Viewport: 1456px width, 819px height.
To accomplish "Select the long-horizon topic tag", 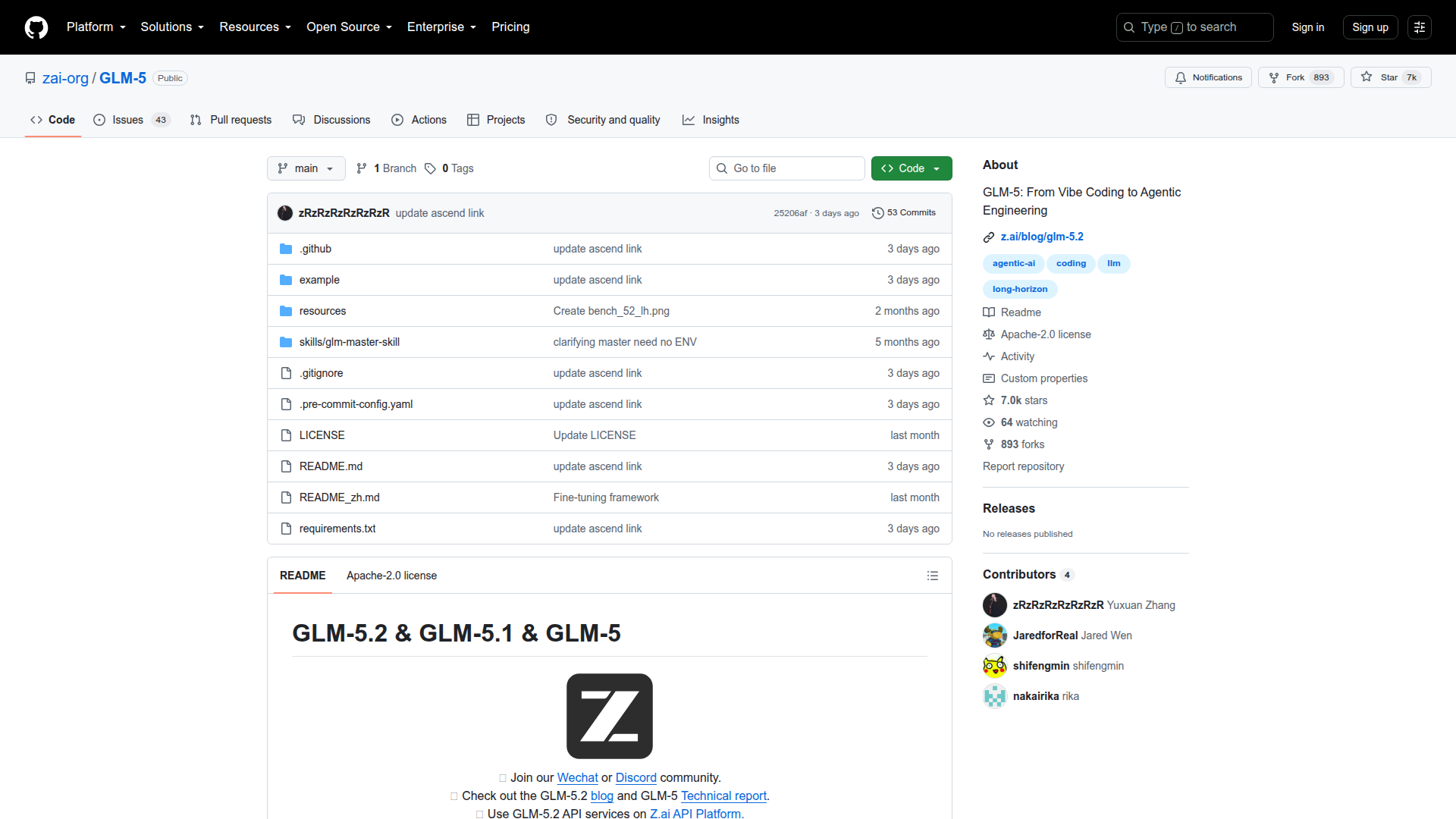I will (1020, 289).
